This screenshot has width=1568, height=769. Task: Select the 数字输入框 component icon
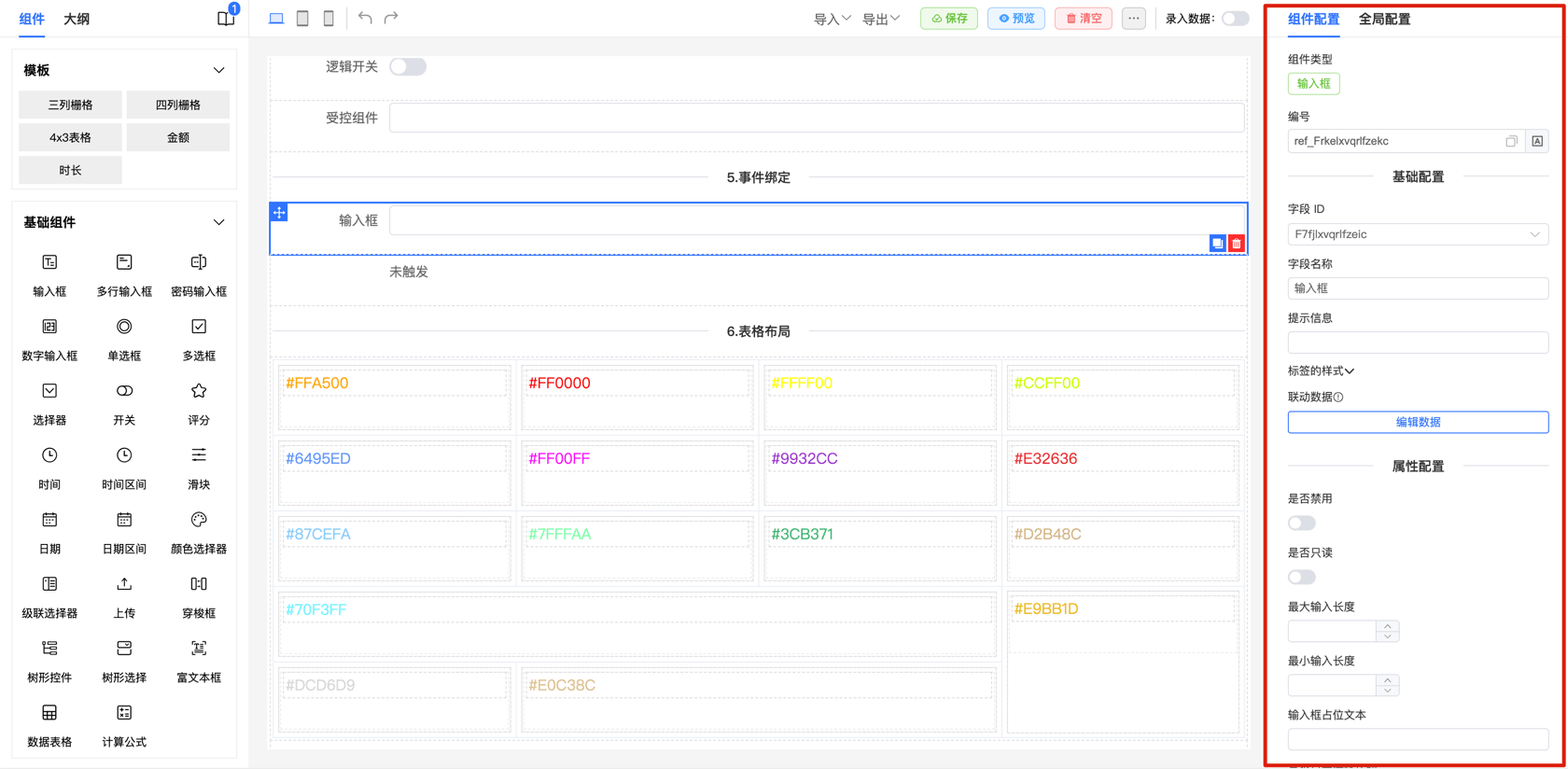tap(49, 327)
